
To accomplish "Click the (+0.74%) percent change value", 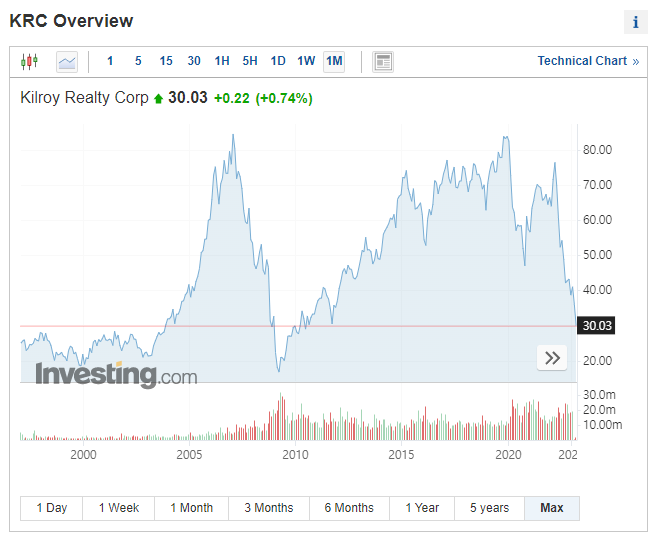I will (284, 98).
